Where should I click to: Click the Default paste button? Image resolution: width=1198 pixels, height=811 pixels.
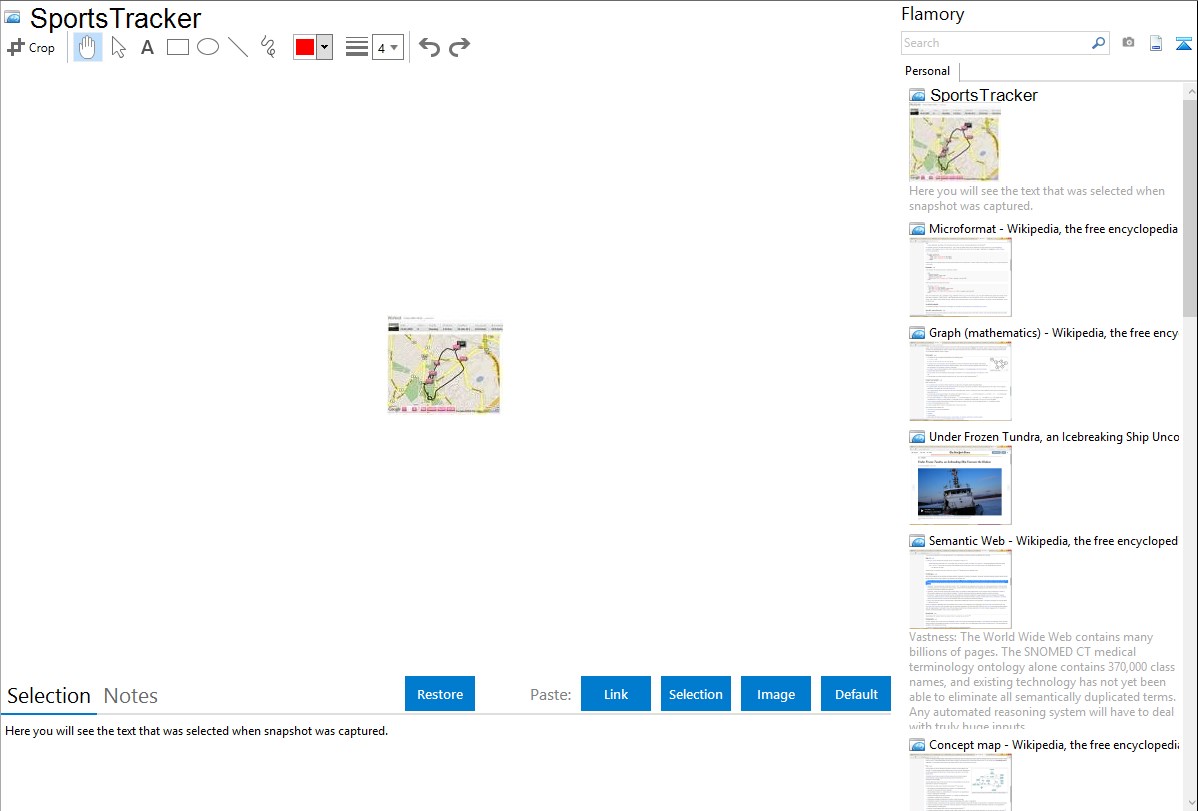tap(856, 694)
